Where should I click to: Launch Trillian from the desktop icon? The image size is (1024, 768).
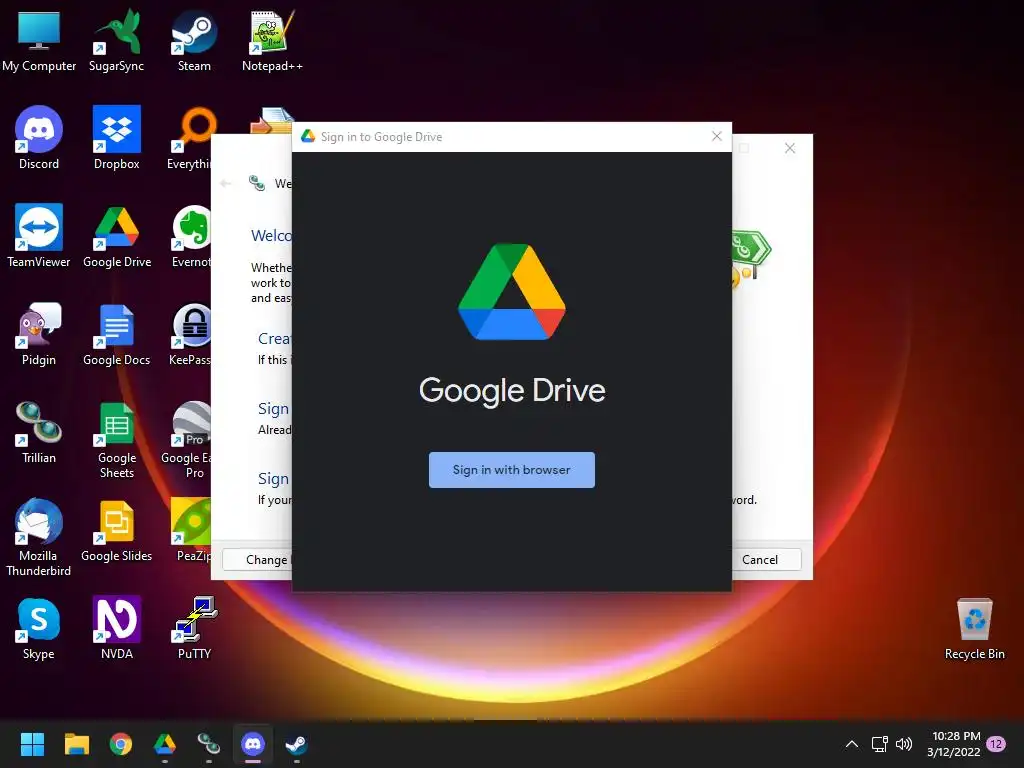pos(39,432)
